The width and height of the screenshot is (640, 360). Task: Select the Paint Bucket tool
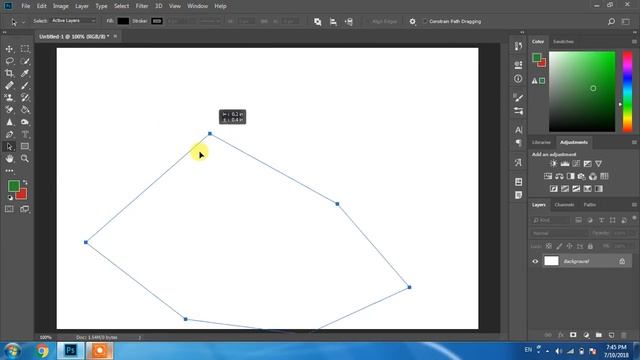[x=25, y=110]
